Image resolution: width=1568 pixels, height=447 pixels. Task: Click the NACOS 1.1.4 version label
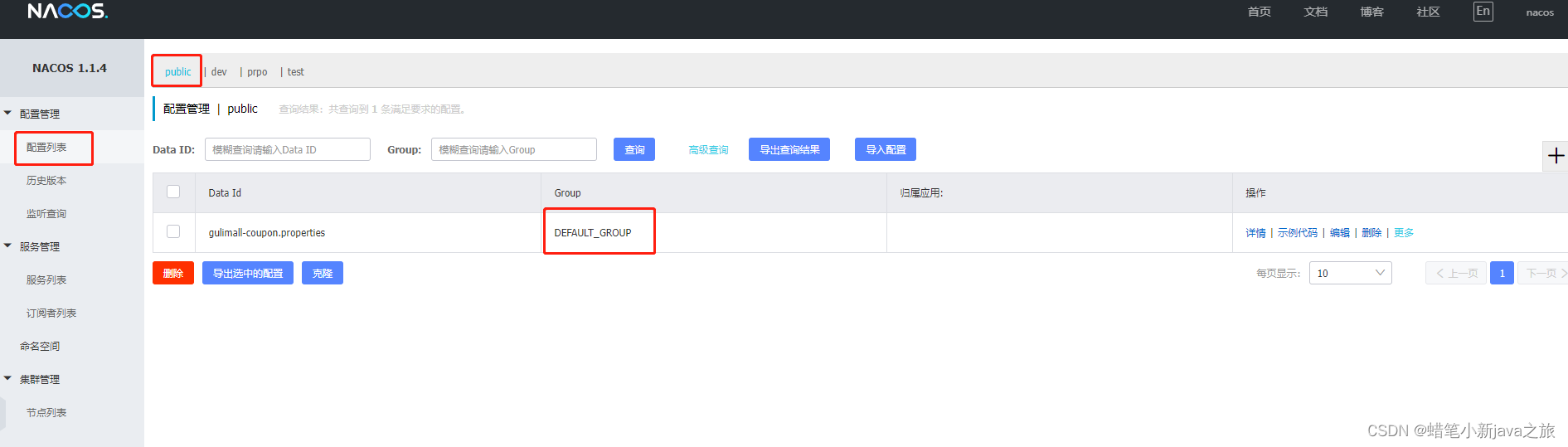[x=70, y=68]
